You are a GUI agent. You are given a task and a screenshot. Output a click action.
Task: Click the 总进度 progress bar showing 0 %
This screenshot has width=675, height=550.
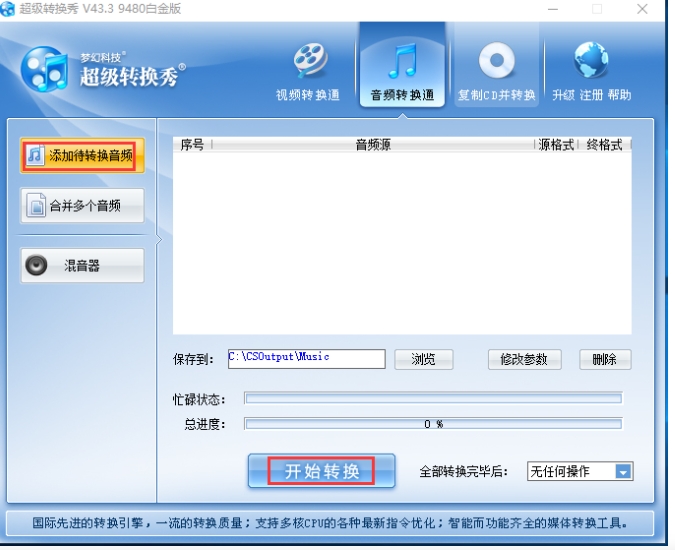tap(433, 424)
